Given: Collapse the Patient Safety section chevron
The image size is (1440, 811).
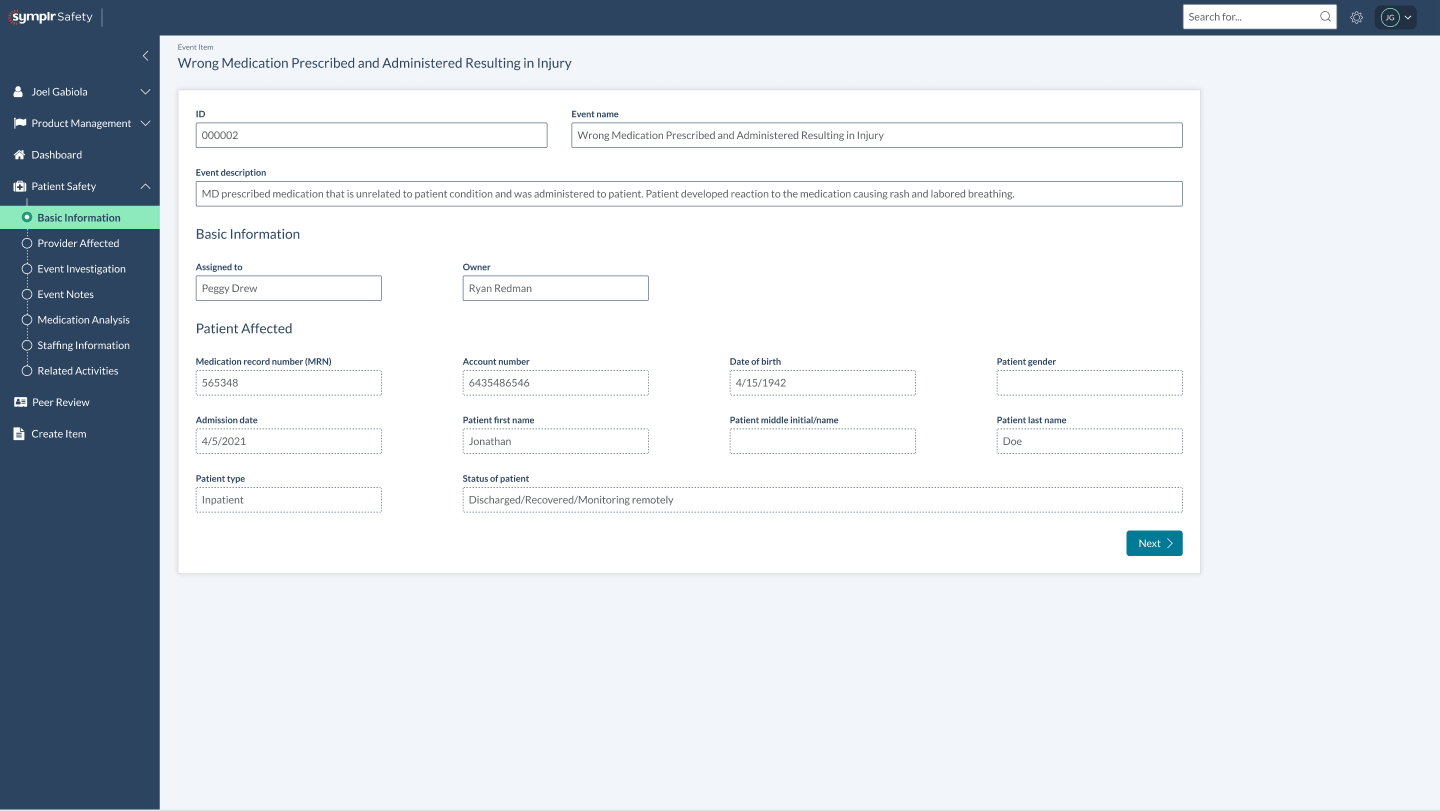Looking at the screenshot, I should point(146,186).
